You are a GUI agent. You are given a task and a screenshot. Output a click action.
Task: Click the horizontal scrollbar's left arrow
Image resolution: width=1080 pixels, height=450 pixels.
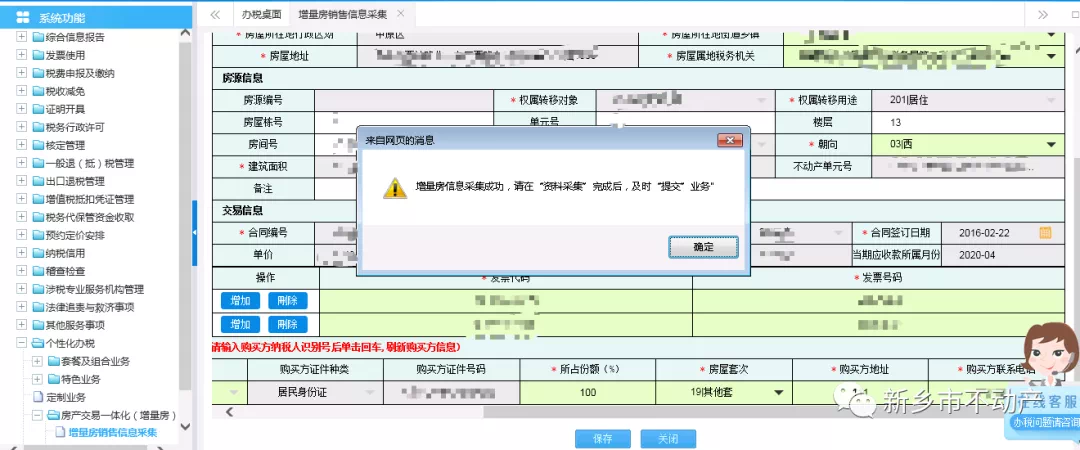pyautogui.click(x=229, y=412)
